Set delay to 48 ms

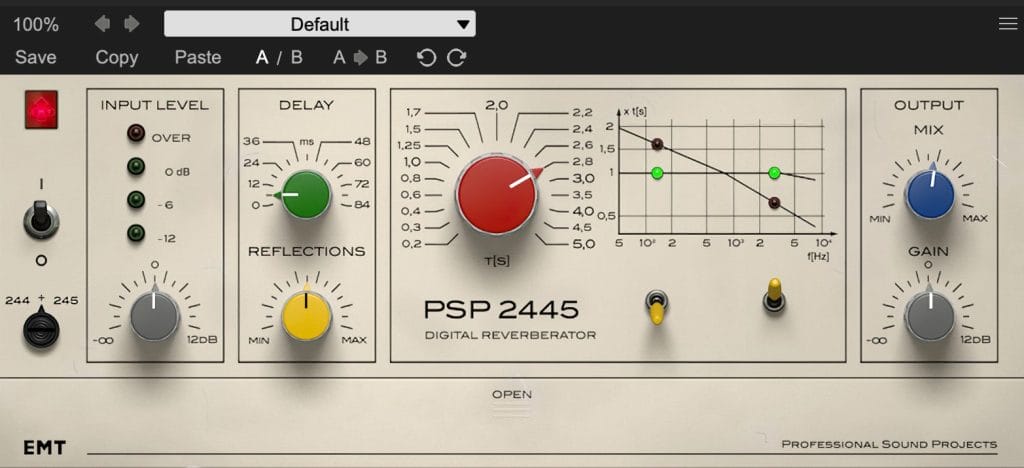(362, 141)
